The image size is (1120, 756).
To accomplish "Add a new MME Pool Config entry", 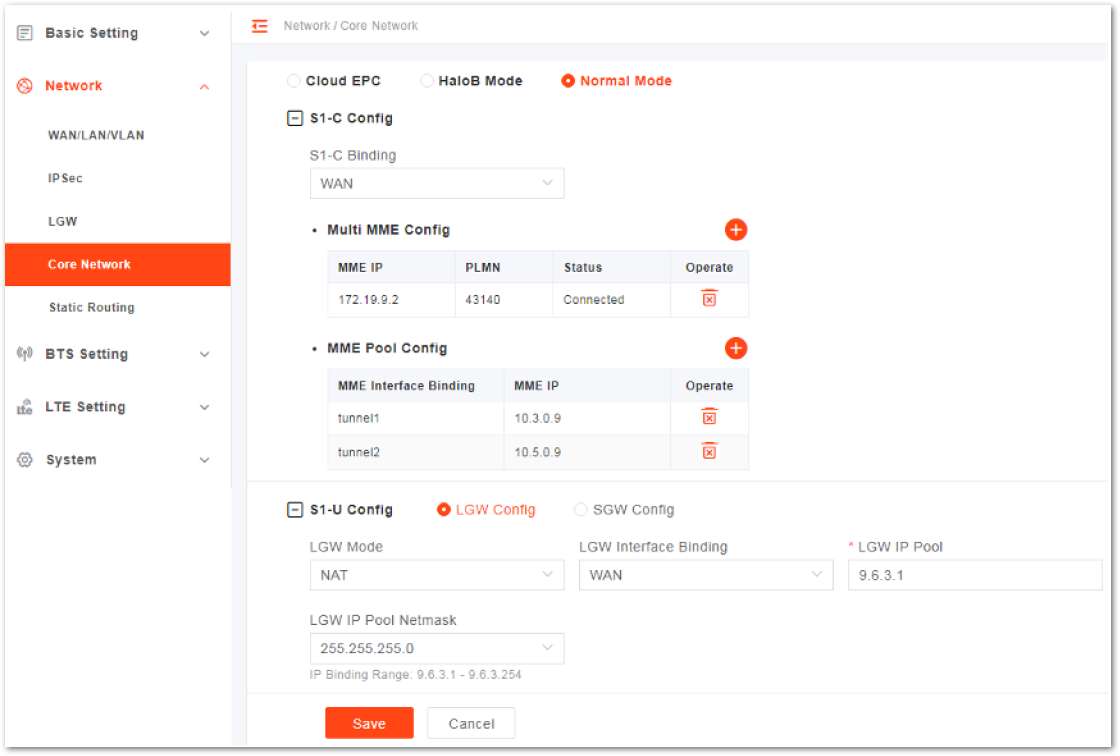I will pos(736,348).
